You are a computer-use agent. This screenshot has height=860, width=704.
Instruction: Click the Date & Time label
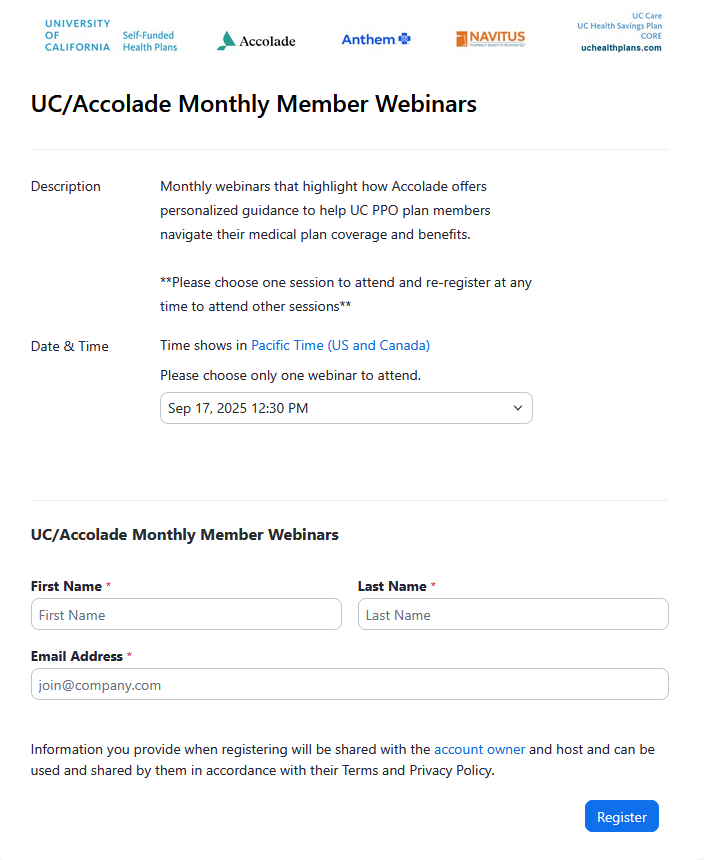coord(70,346)
